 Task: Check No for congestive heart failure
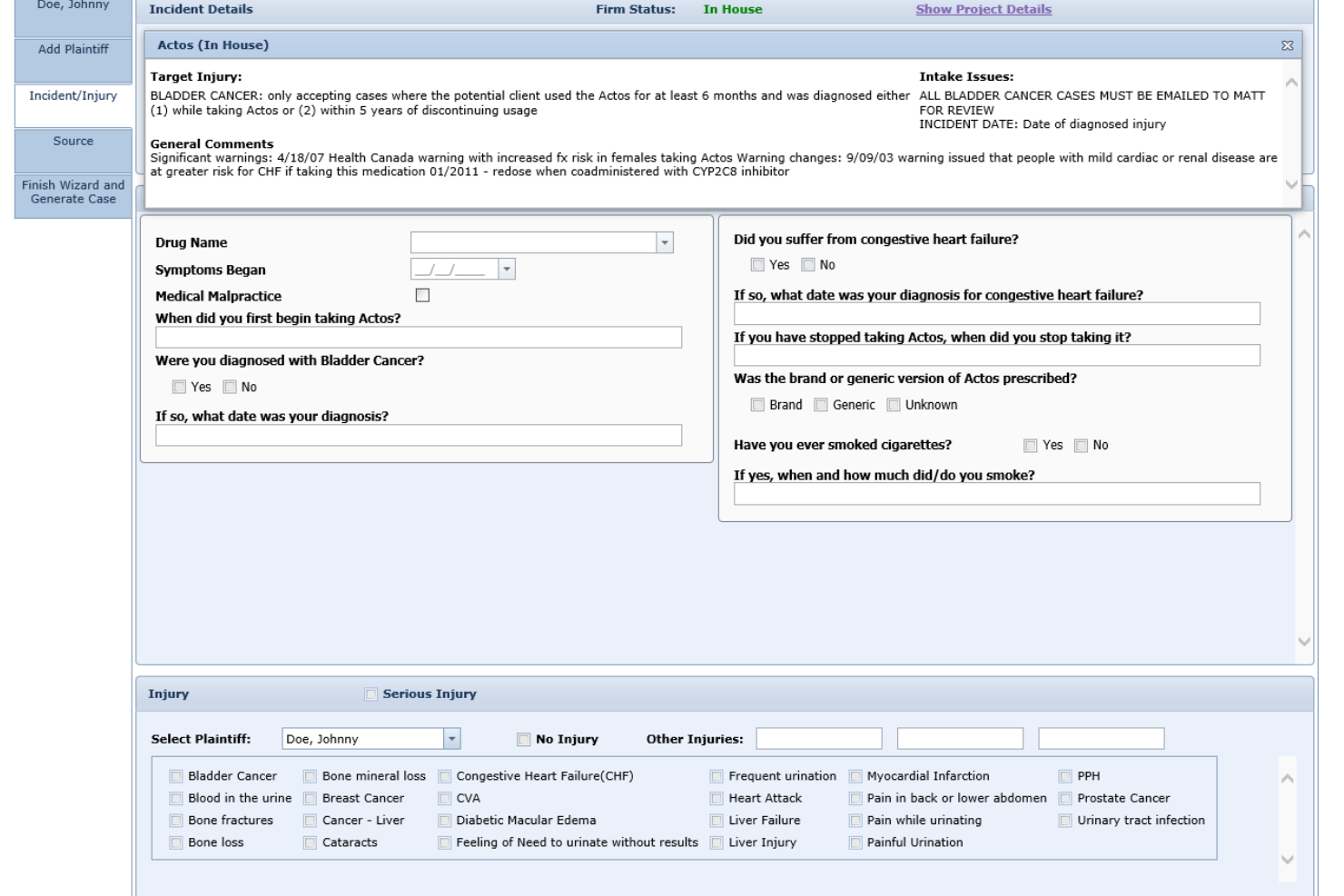tap(808, 265)
